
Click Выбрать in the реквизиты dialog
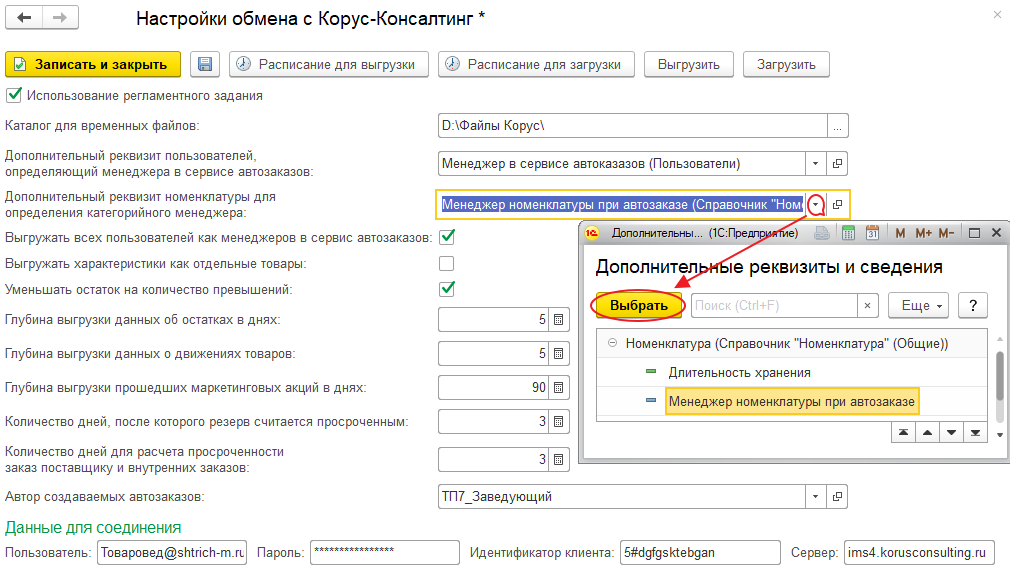[x=638, y=305]
